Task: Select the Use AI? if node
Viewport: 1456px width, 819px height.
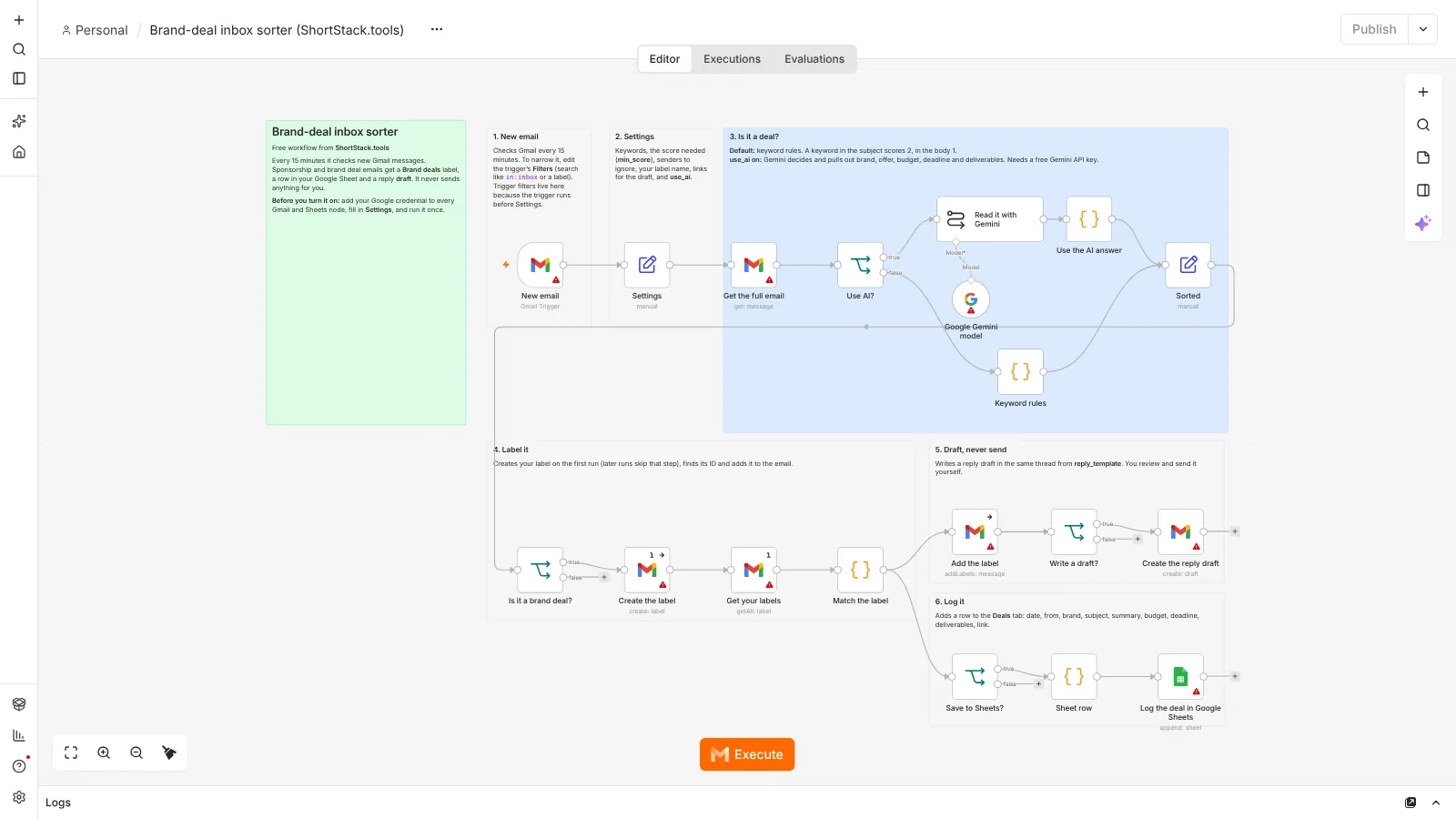Action: (860, 265)
